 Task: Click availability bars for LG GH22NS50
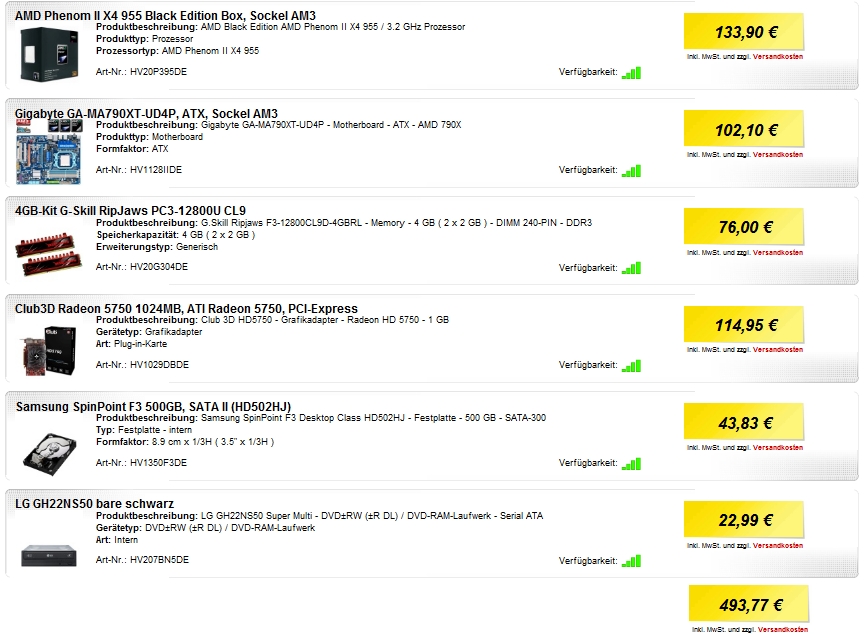pyautogui.click(x=631, y=562)
